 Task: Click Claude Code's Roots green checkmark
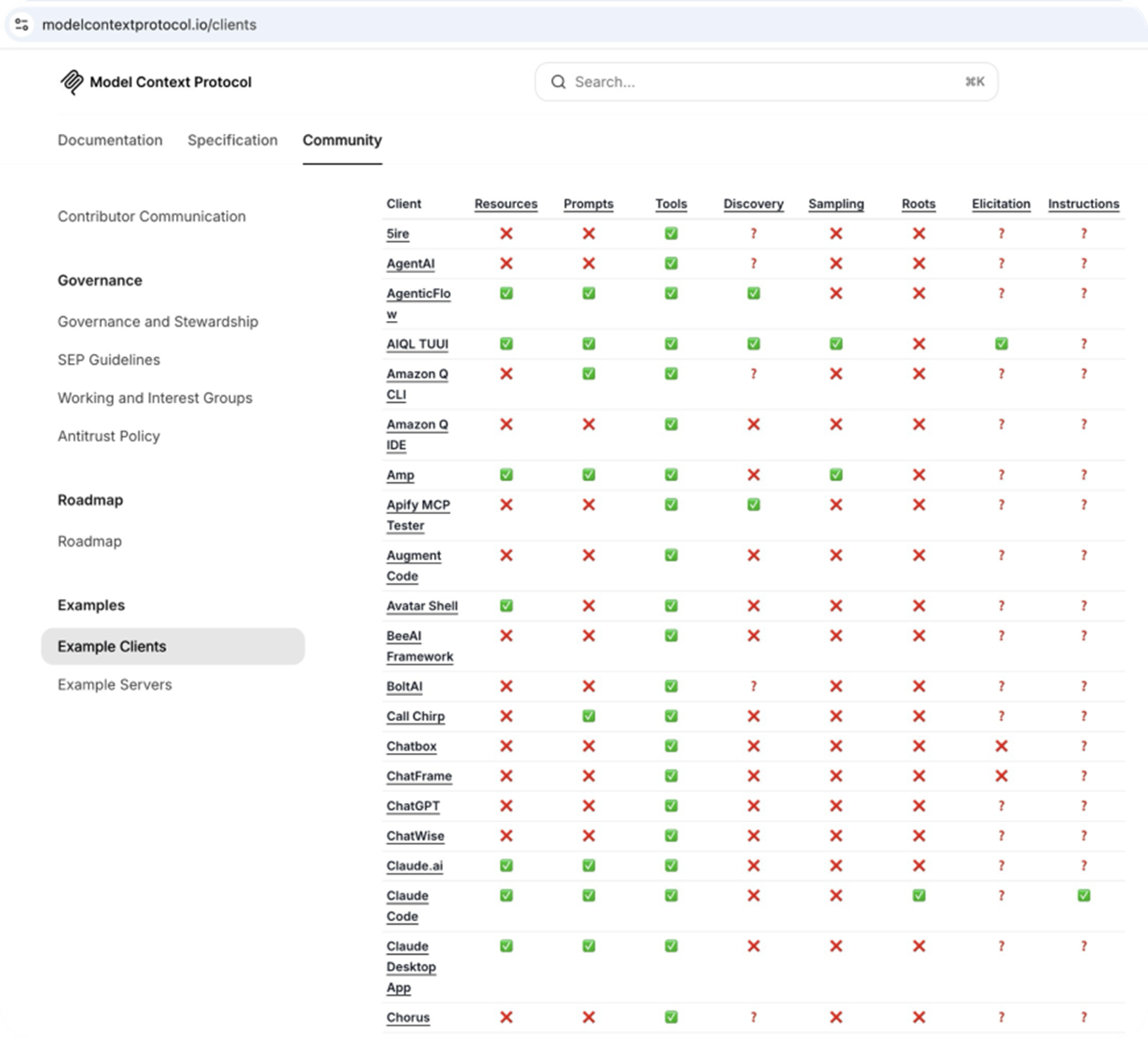click(919, 896)
